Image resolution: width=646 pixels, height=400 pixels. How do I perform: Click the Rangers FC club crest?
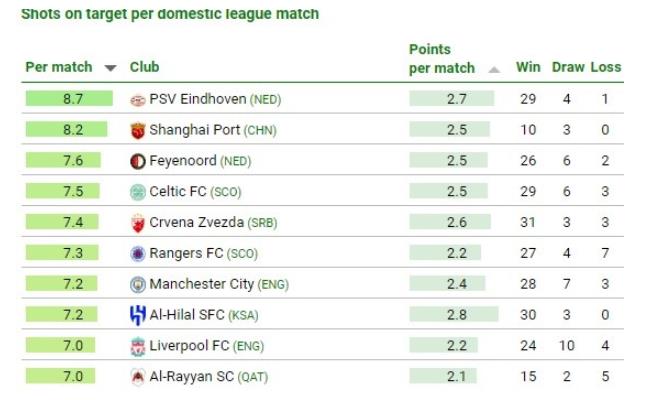pyautogui.click(x=138, y=254)
